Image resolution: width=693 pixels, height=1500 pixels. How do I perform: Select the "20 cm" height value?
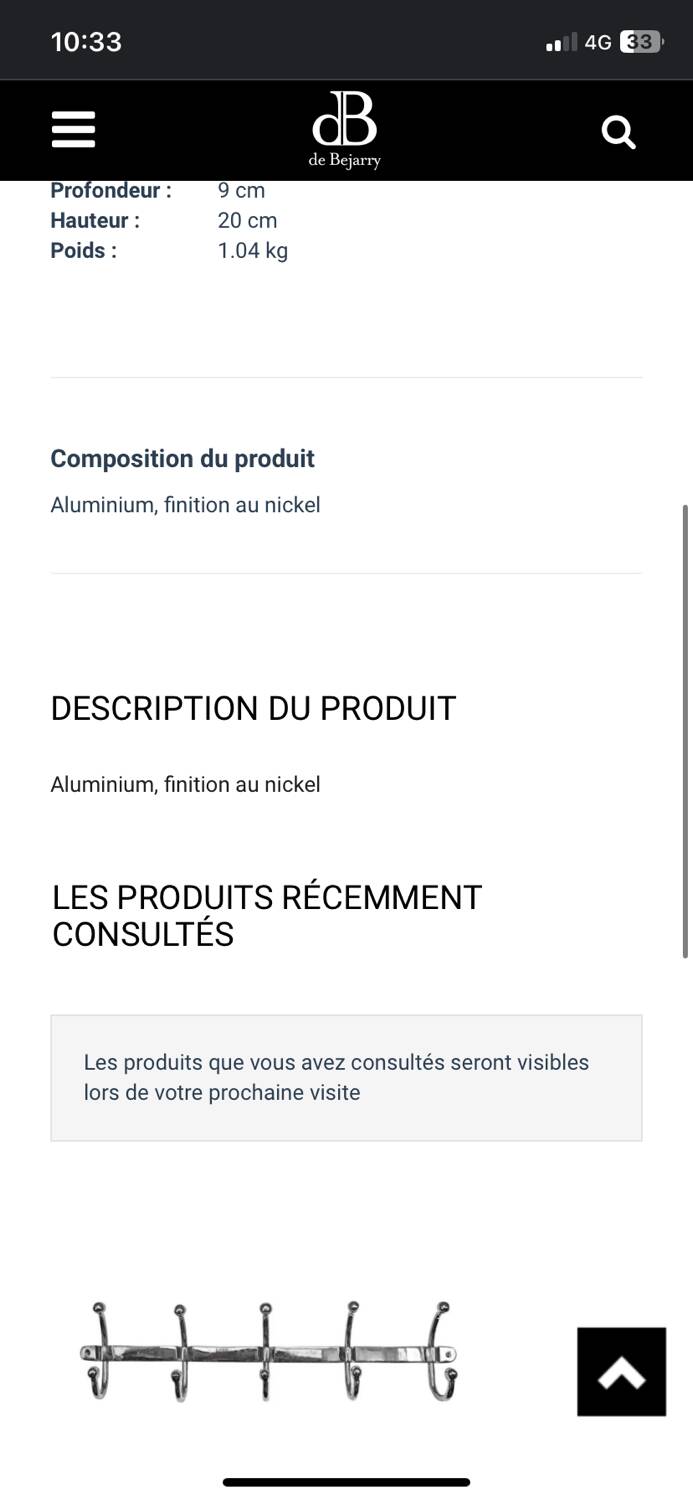247,221
